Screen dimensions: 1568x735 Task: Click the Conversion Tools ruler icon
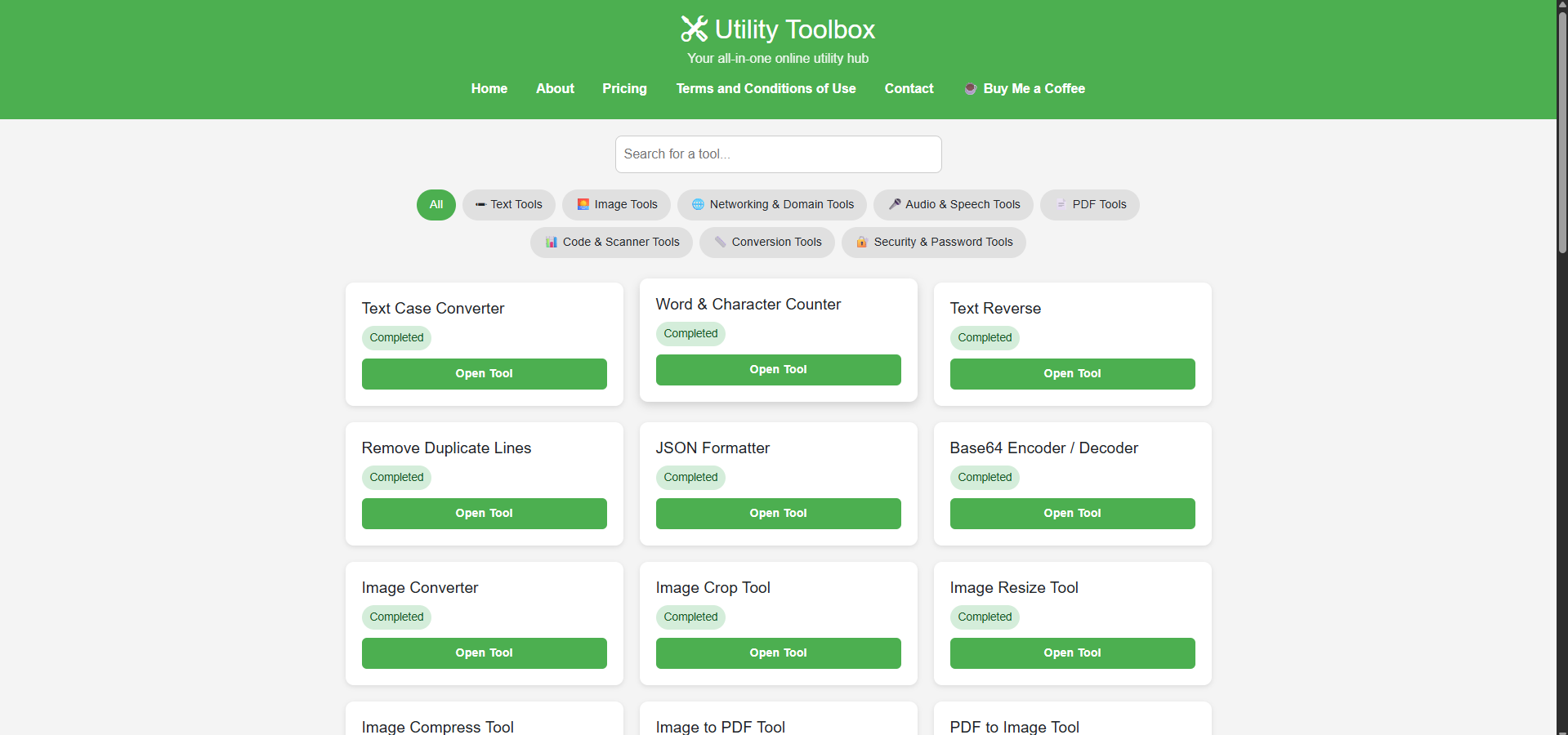[x=720, y=243]
